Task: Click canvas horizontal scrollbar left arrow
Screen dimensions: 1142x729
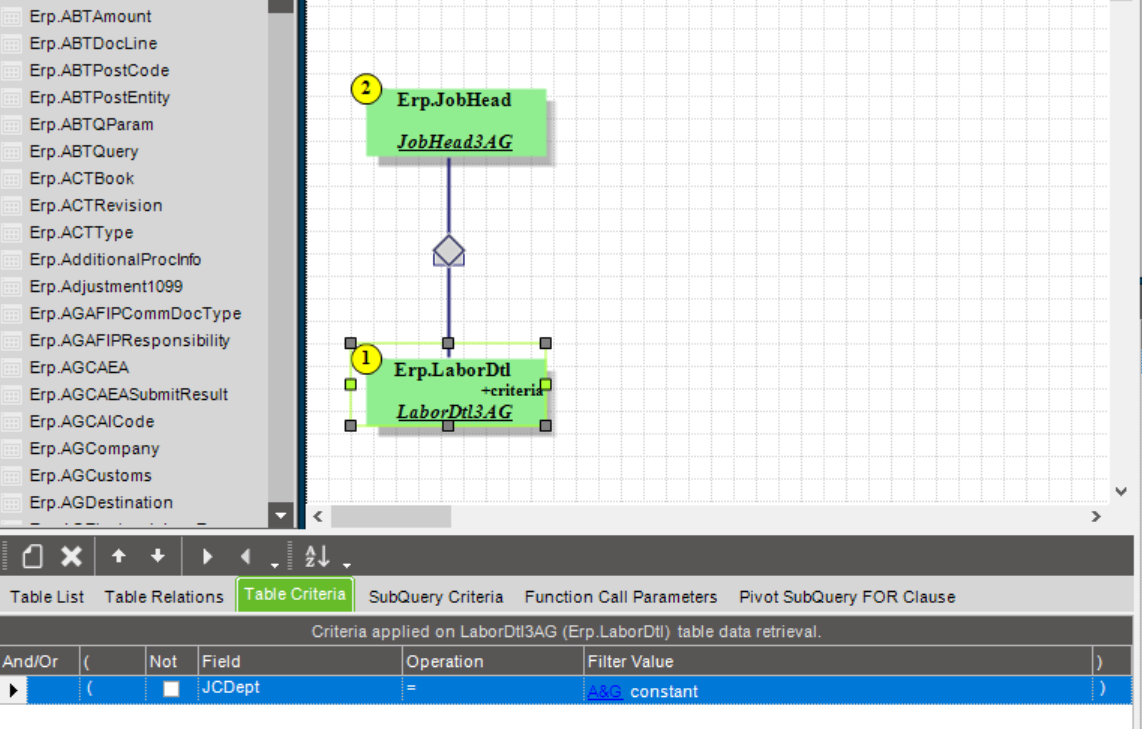Action: pyautogui.click(x=318, y=516)
